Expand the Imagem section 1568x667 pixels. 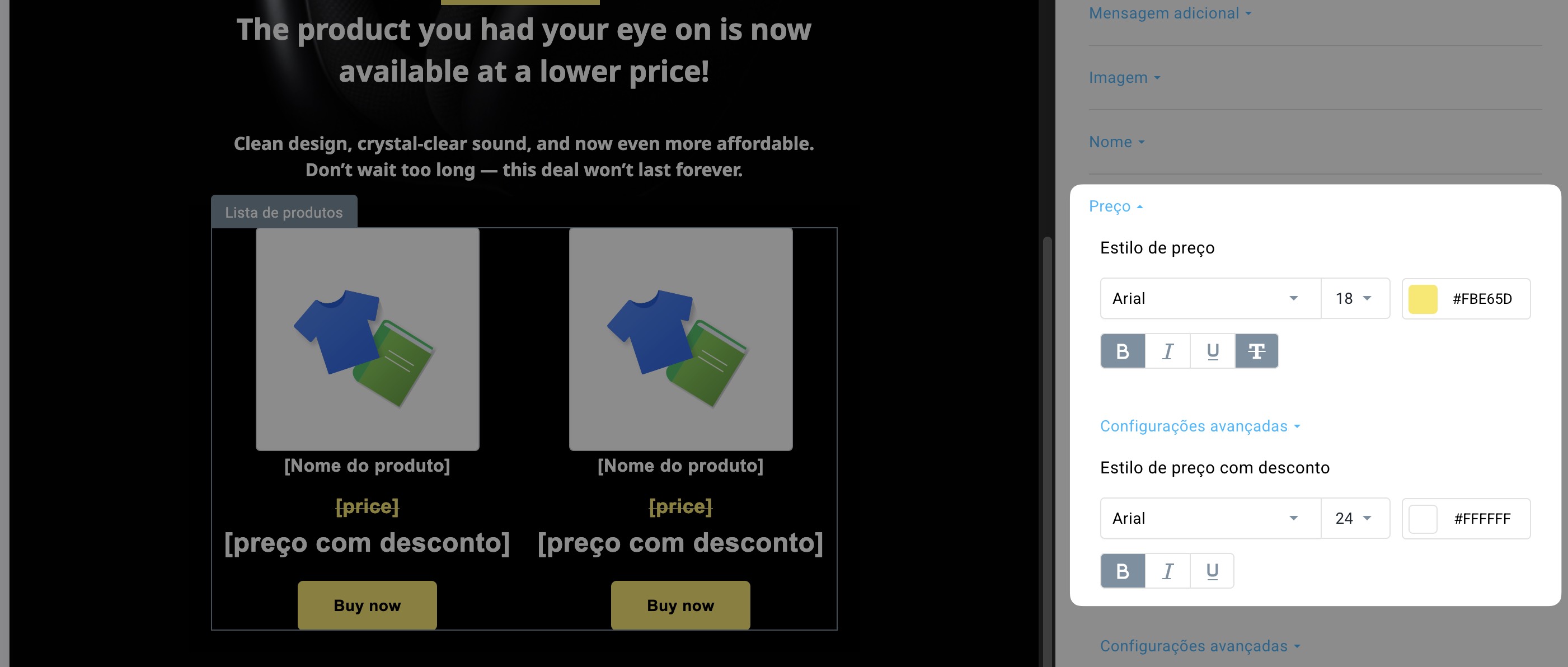pyautogui.click(x=1124, y=77)
